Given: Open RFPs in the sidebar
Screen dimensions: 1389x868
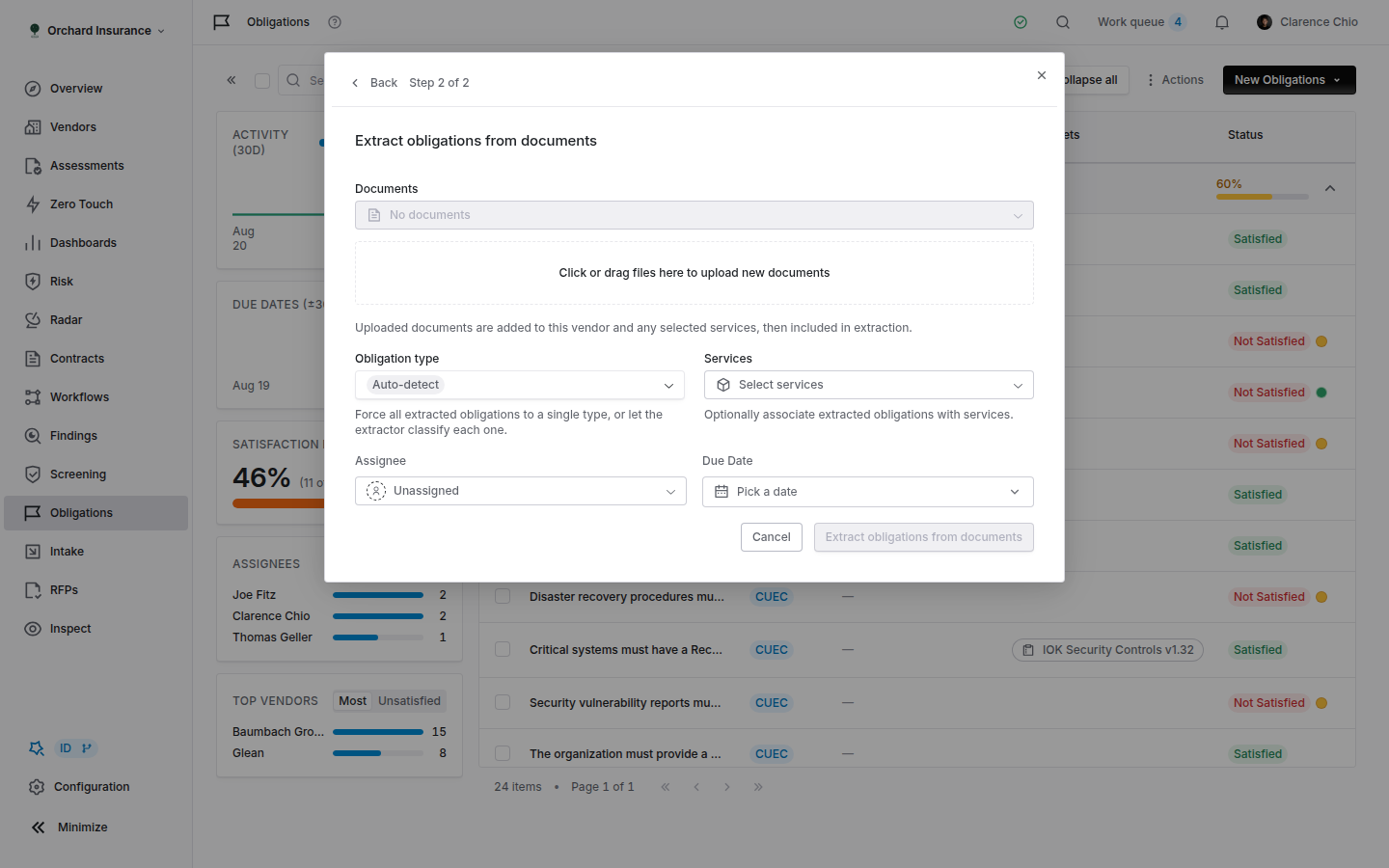Looking at the screenshot, I should (95, 590).
